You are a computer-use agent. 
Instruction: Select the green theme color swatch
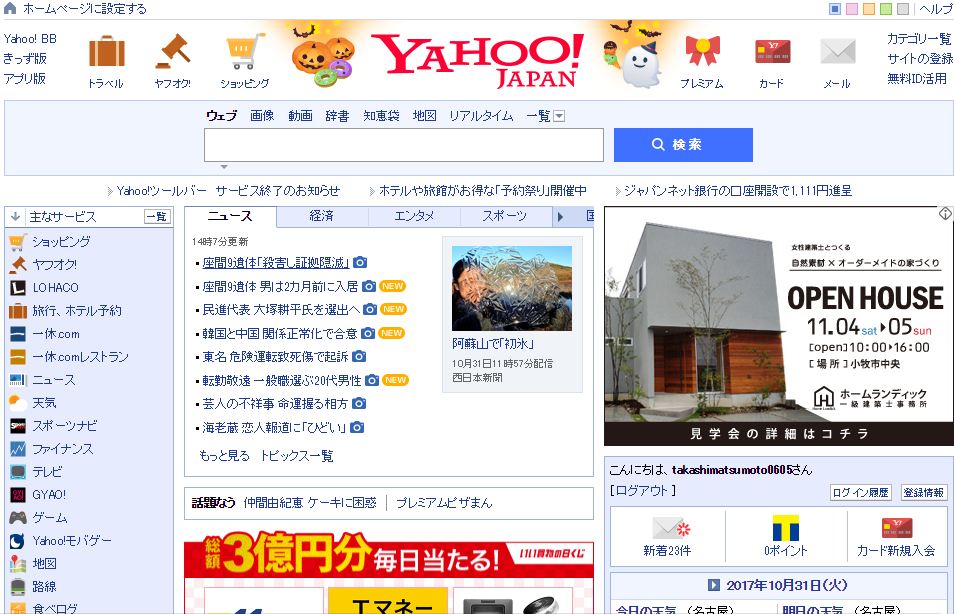pos(886,9)
